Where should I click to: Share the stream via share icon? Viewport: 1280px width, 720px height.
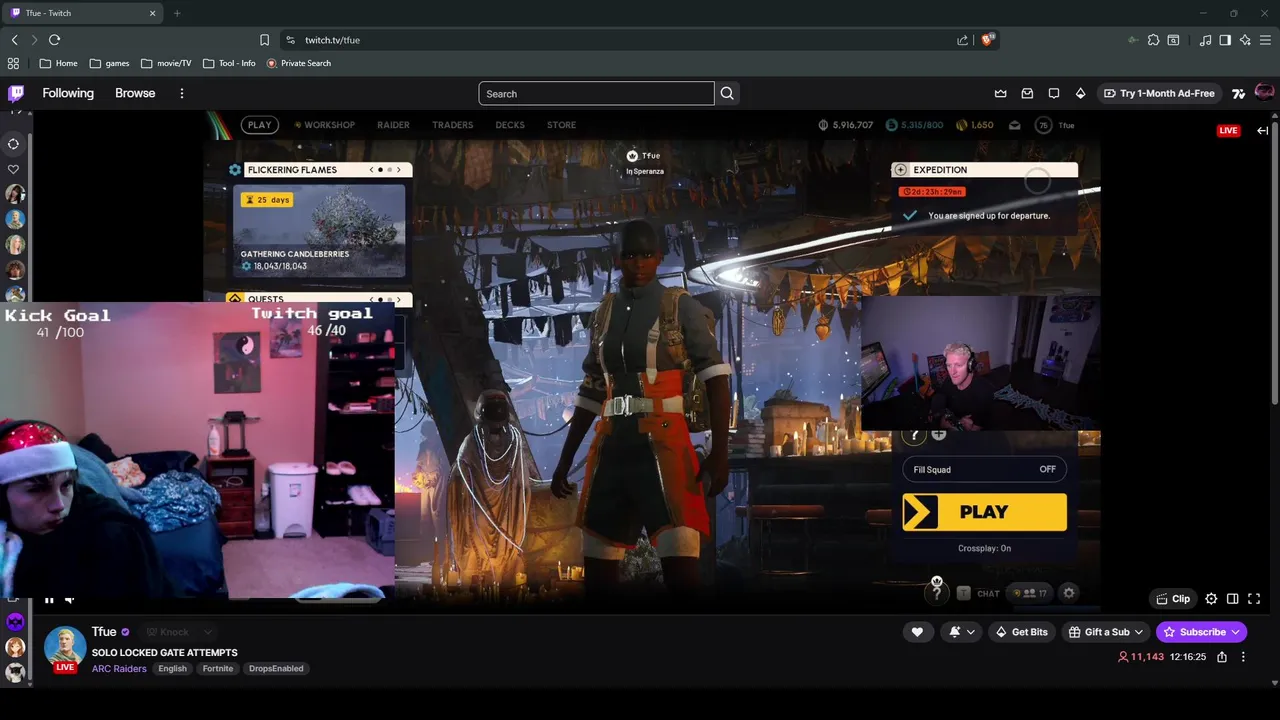tap(1221, 657)
